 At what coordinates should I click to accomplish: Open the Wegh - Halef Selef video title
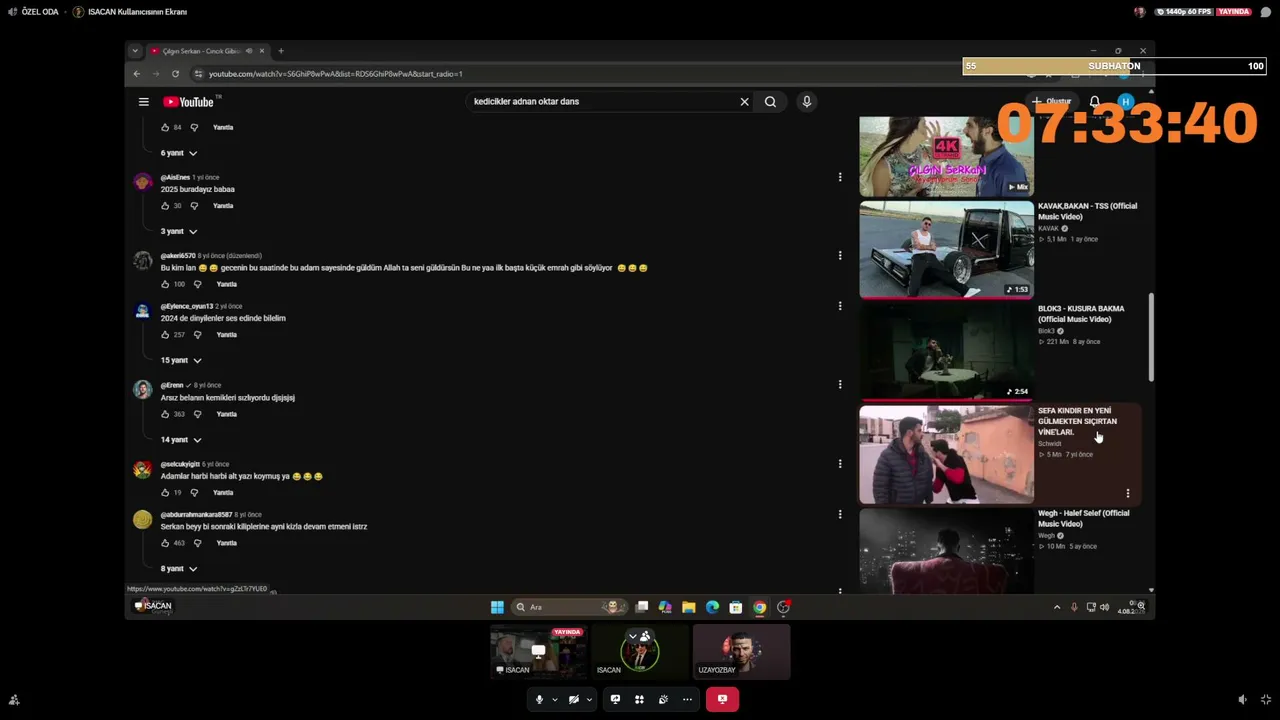click(x=1083, y=519)
